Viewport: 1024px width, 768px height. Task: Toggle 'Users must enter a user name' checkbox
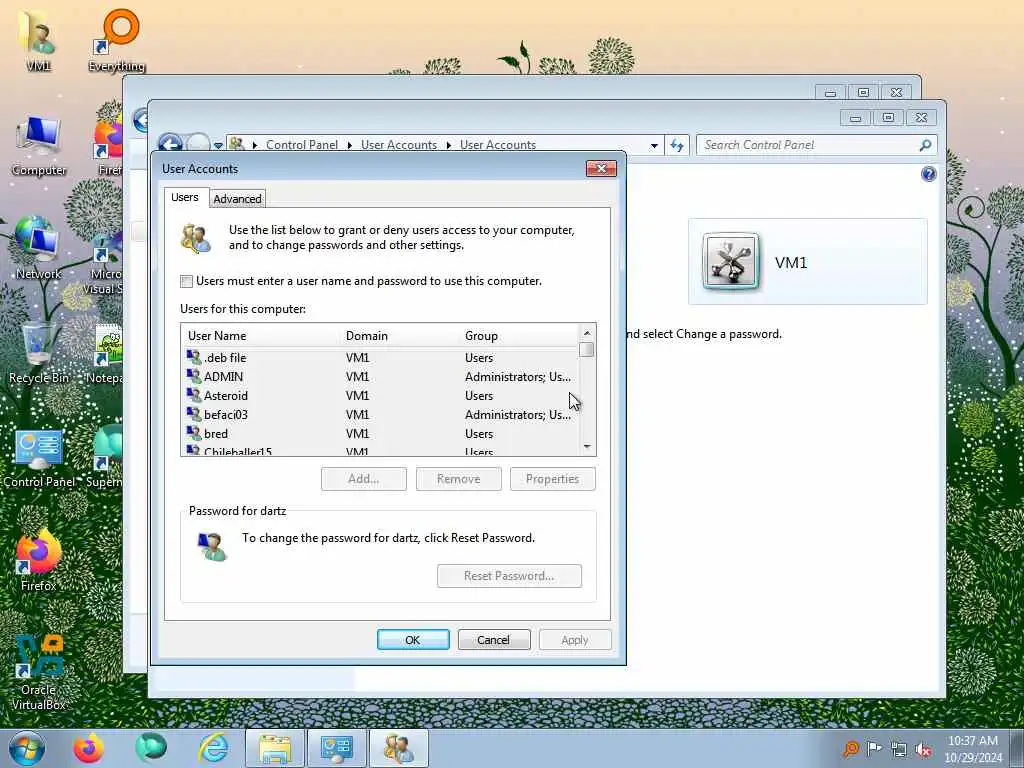tap(187, 281)
